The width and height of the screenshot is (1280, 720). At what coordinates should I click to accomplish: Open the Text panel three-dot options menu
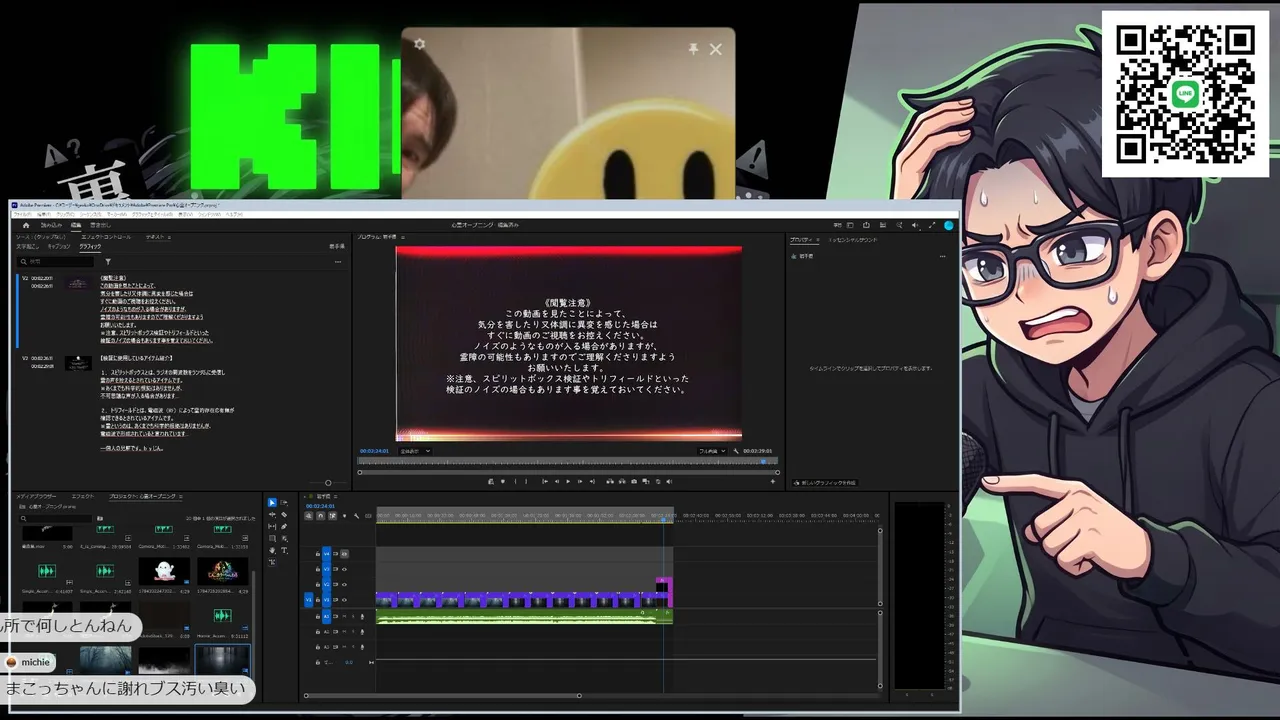(338, 262)
